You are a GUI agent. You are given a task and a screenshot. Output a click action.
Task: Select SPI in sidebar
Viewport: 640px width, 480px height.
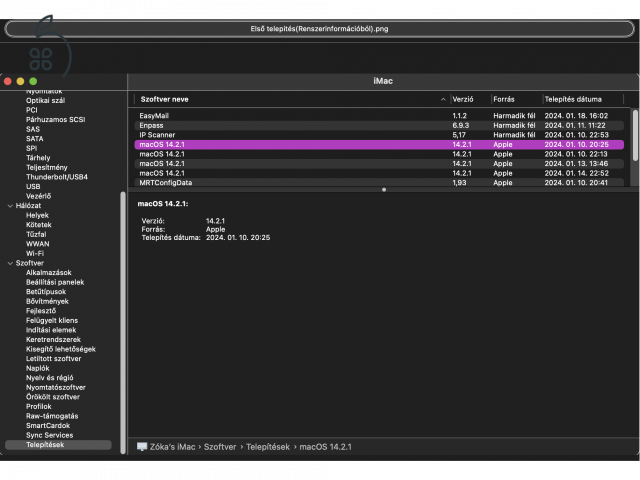[x=31, y=148]
